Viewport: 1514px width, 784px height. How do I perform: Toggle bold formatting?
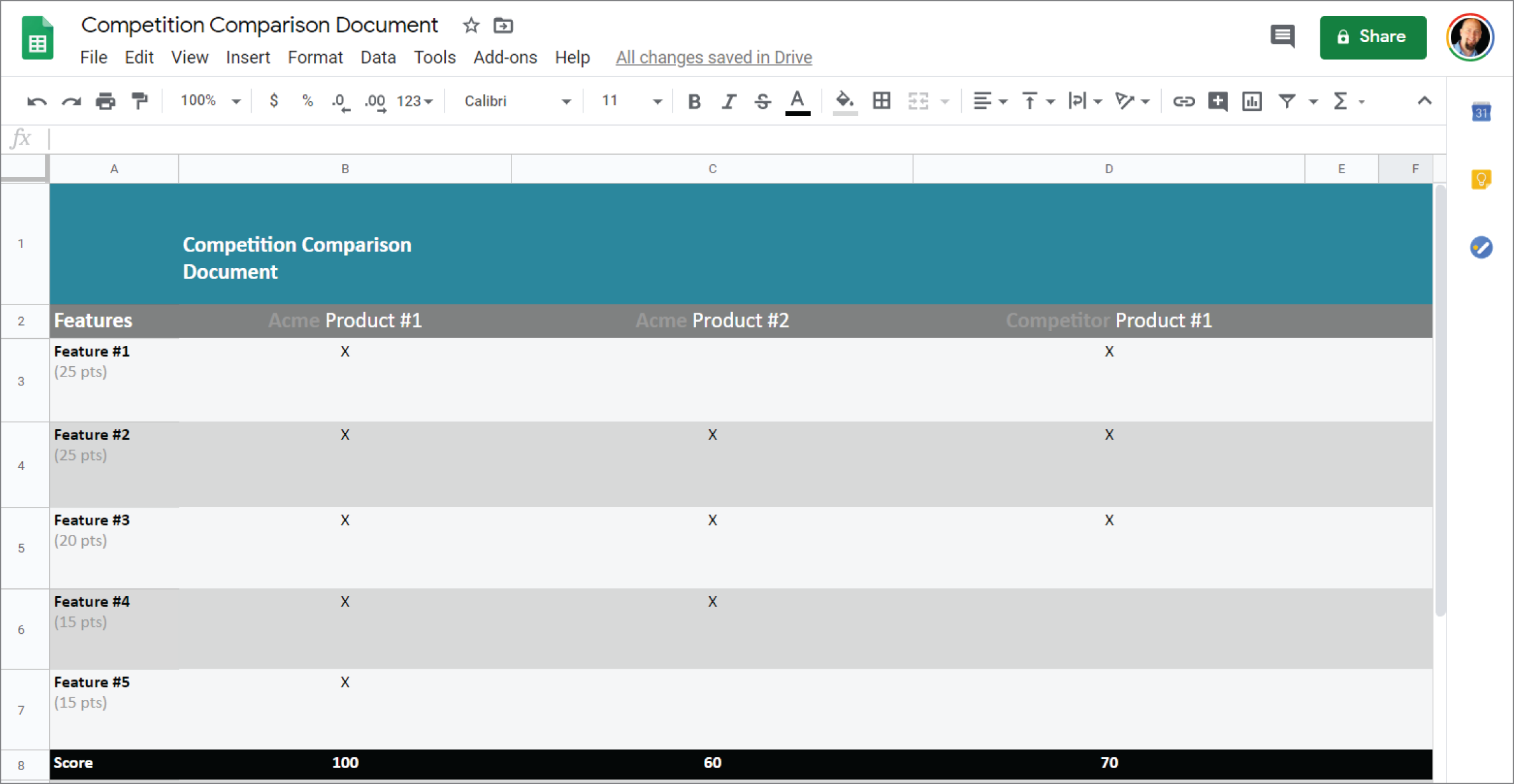(x=694, y=101)
